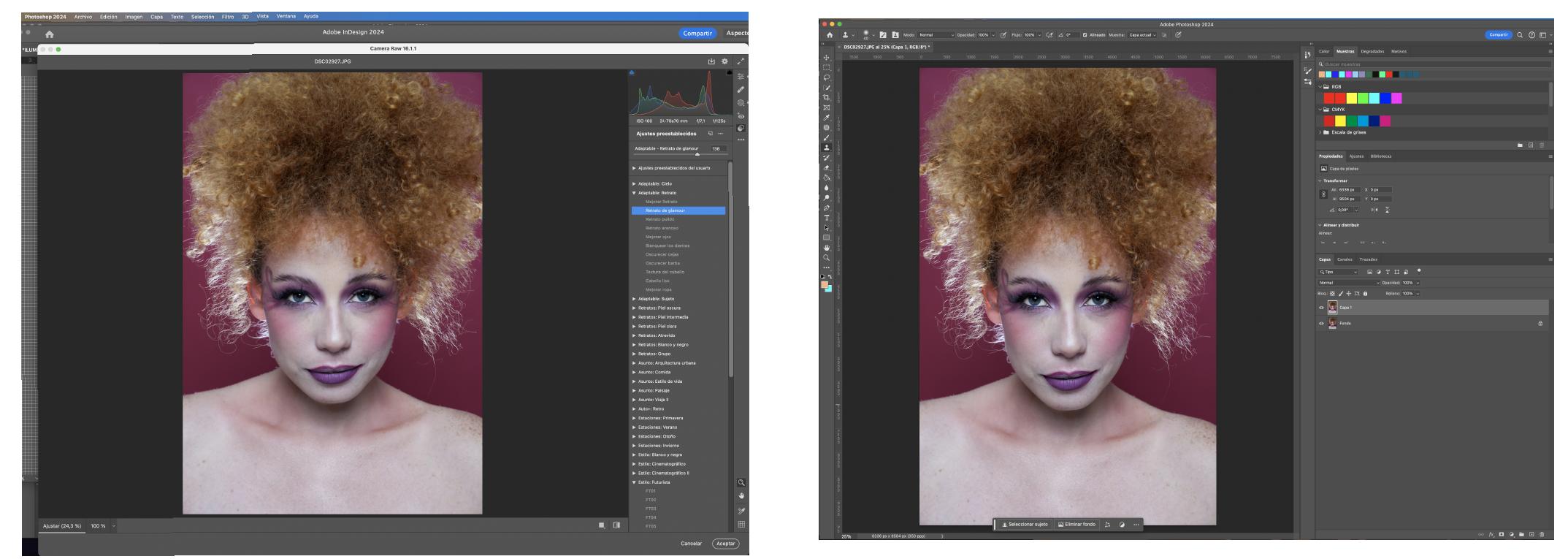
Task: Select the Type tool
Action: pos(827,218)
